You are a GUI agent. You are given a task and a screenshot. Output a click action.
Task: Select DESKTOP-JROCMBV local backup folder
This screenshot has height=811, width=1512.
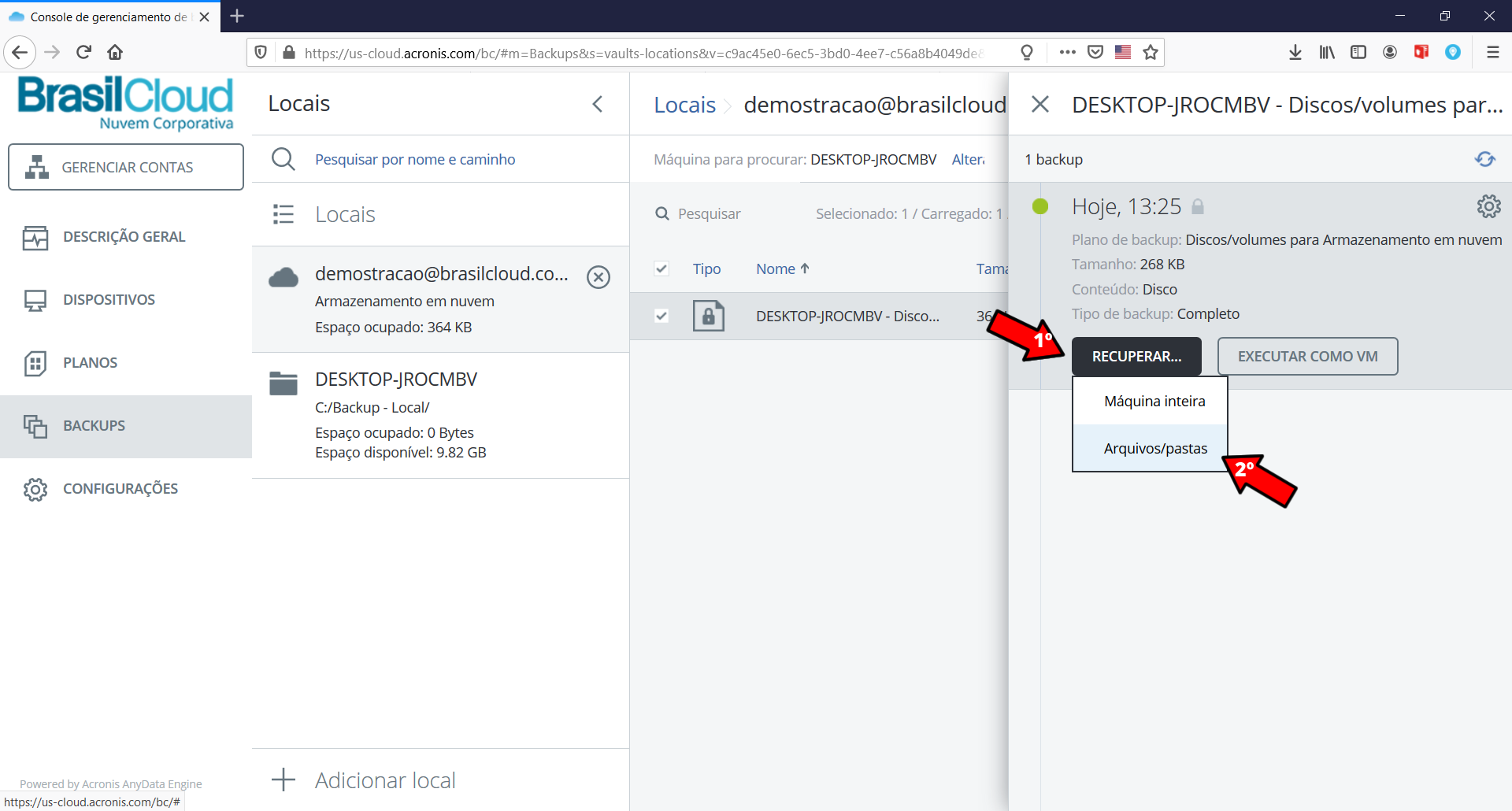(x=440, y=415)
